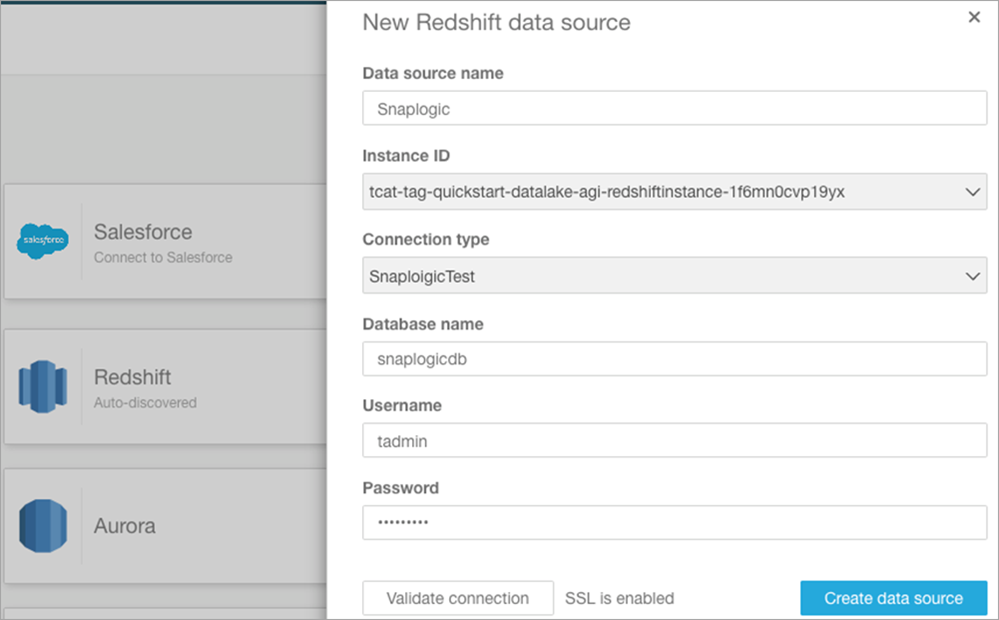Click the Create data source button
The height and width of the screenshot is (620, 999).
(x=893, y=598)
